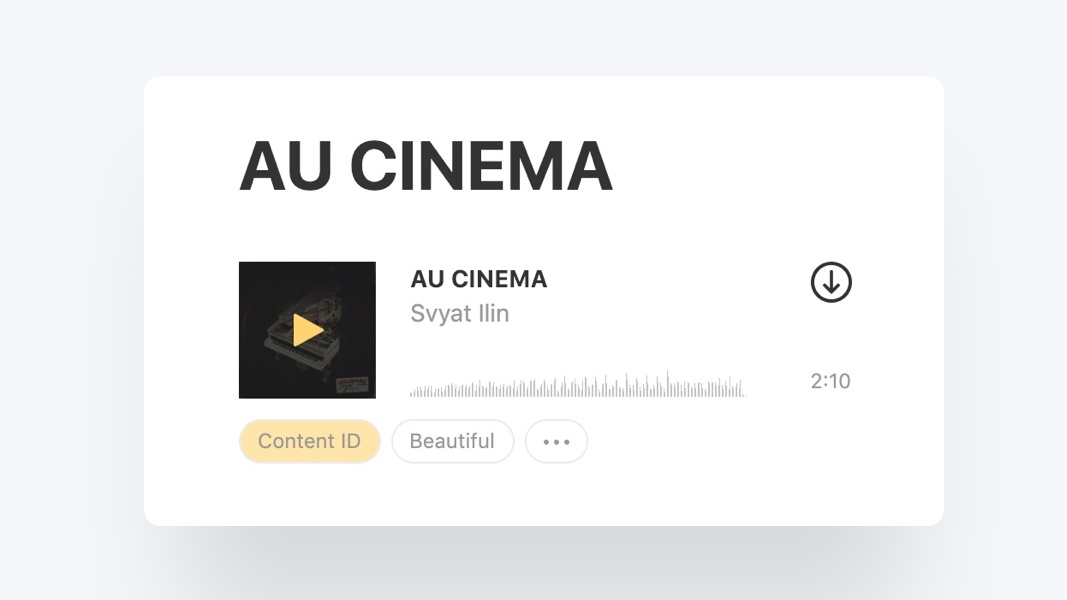Click the downward arrow inside the download circle
Viewport: 1067px width, 600px height.
tap(831, 282)
